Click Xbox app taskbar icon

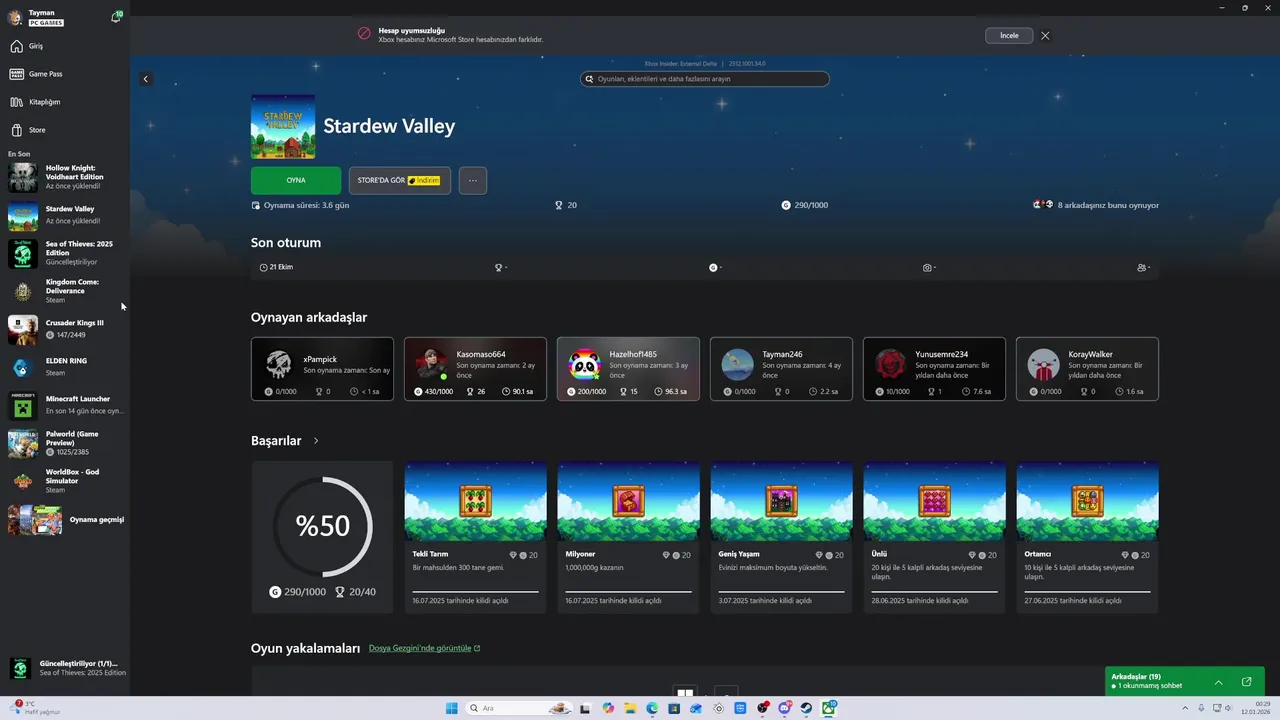[829, 708]
